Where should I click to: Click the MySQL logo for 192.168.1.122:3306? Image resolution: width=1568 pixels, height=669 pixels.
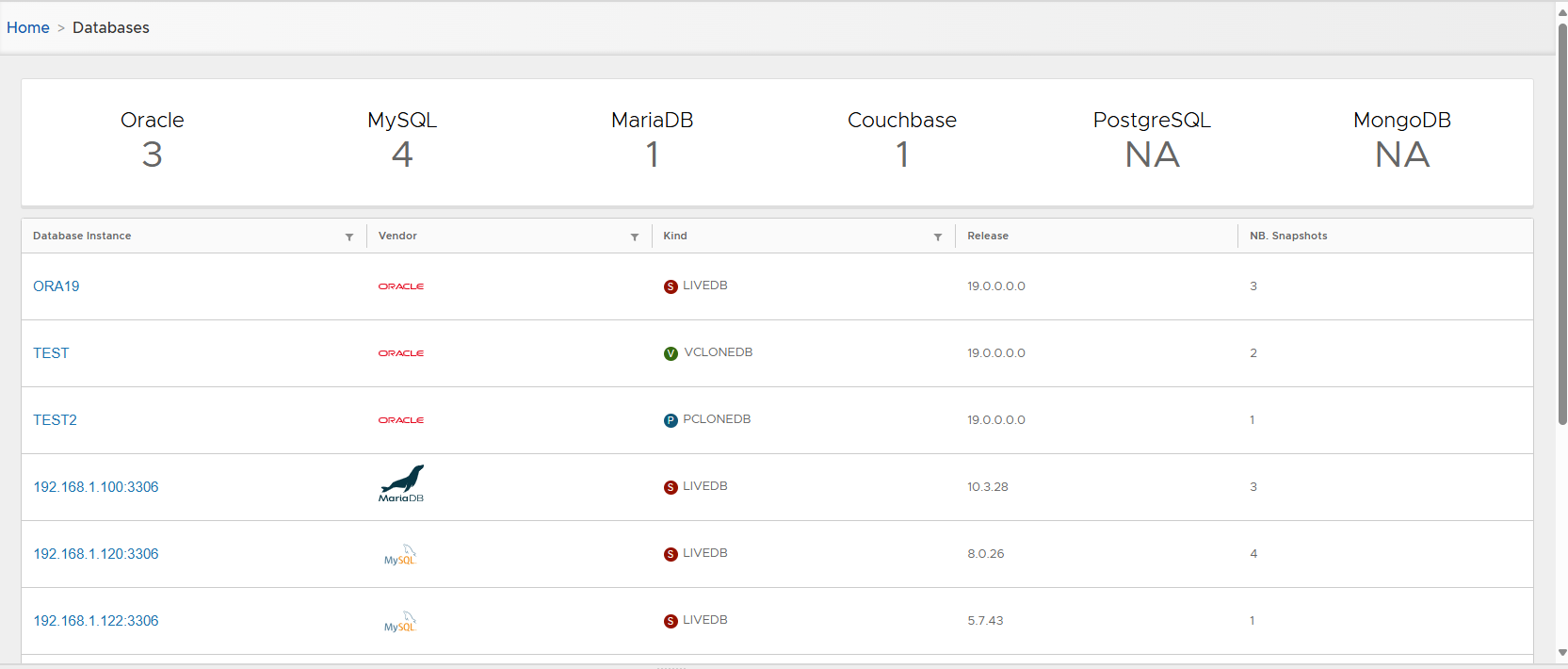(x=400, y=622)
